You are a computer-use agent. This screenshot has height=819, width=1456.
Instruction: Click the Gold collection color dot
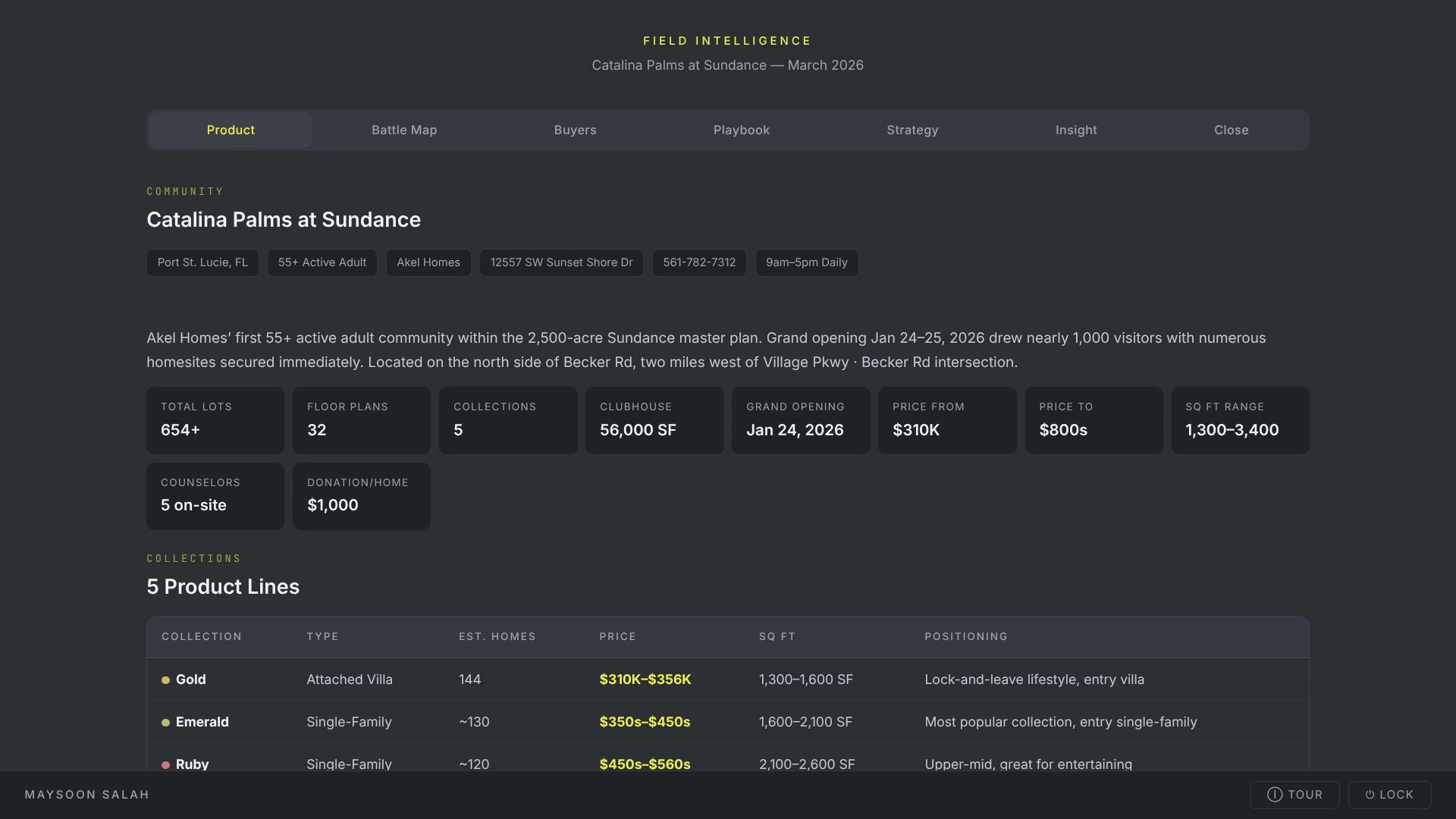(165, 680)
